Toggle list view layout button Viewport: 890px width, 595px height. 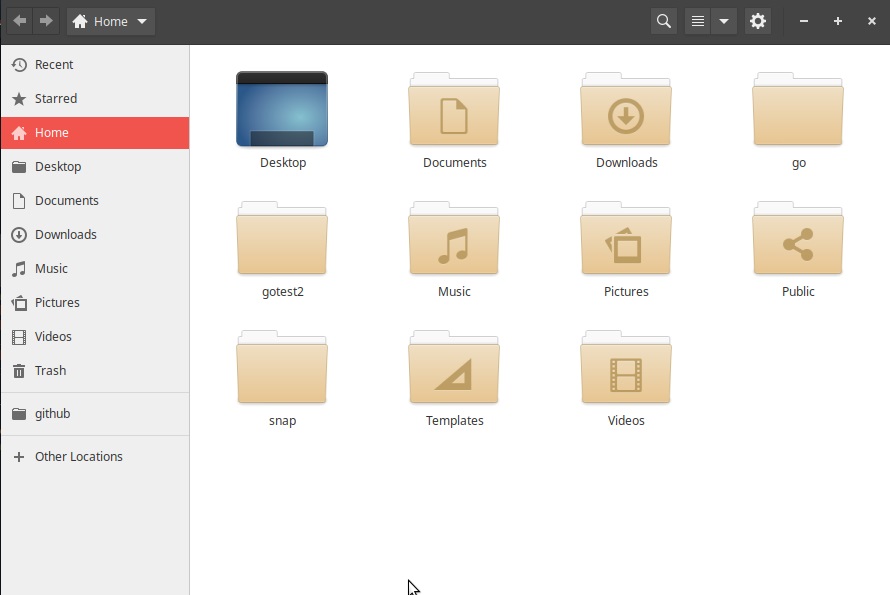point(698,21)
